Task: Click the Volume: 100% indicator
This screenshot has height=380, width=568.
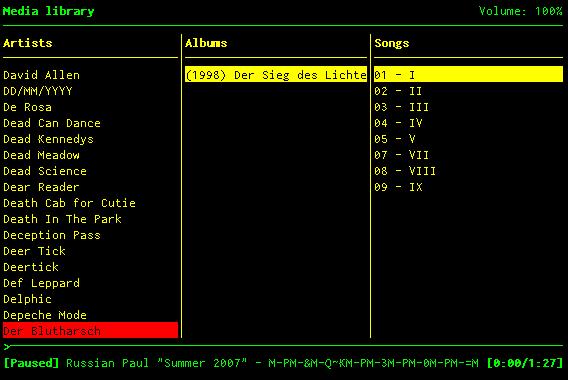Action: [x=521, y=11]
